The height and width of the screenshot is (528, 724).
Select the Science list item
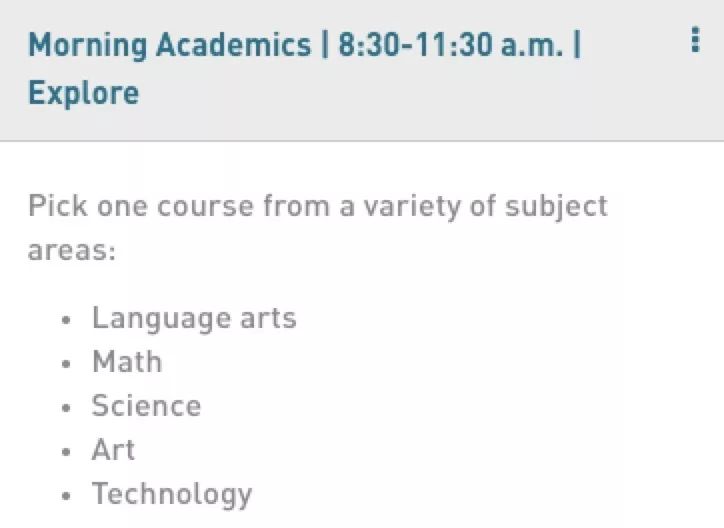pyautogui.click(x=146, y=406)
